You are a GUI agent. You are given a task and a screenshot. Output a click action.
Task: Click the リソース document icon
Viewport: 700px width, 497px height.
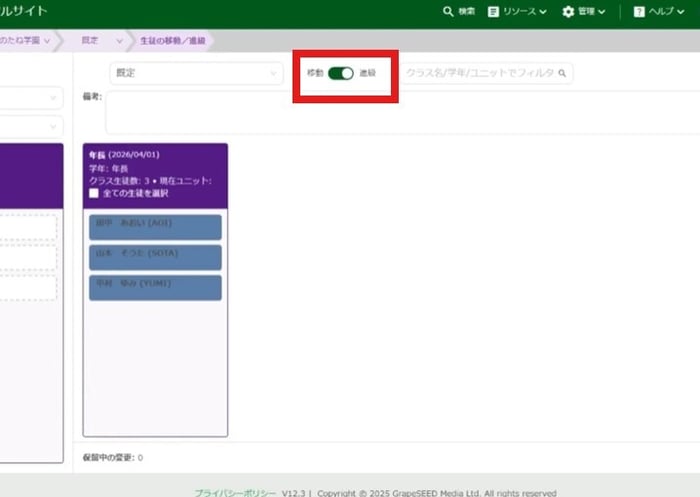point(493,12)
